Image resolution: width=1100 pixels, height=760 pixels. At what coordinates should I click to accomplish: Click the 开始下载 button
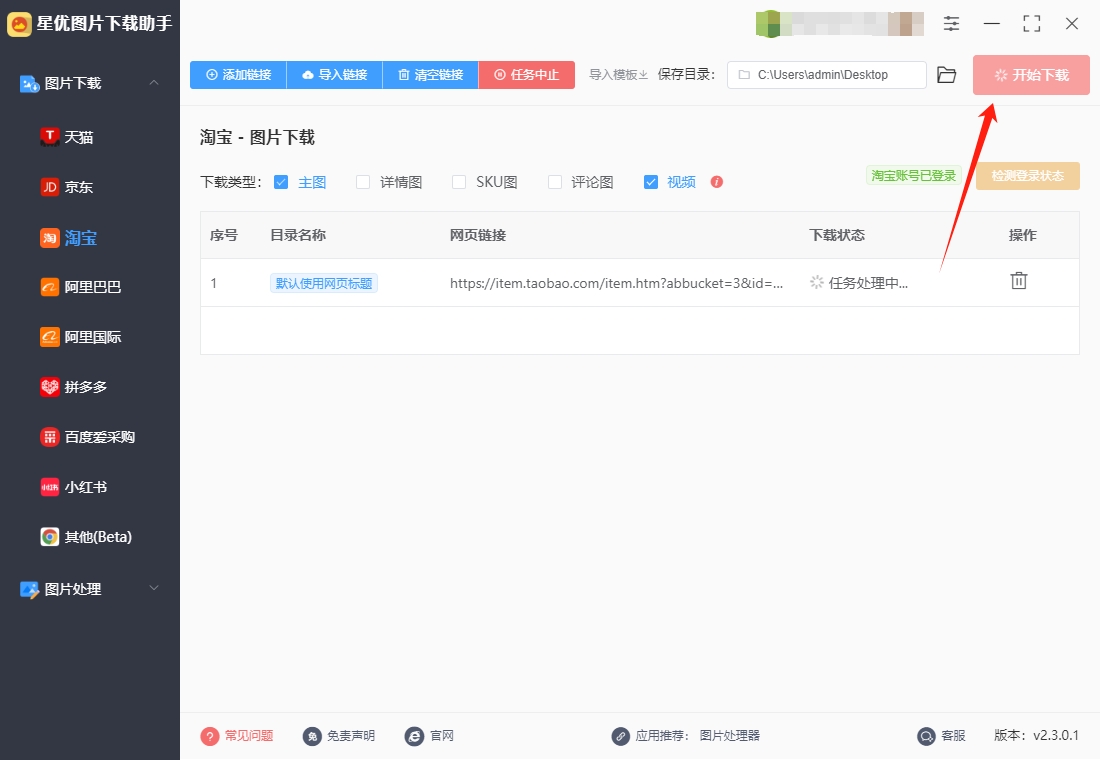click(1031, 74)
